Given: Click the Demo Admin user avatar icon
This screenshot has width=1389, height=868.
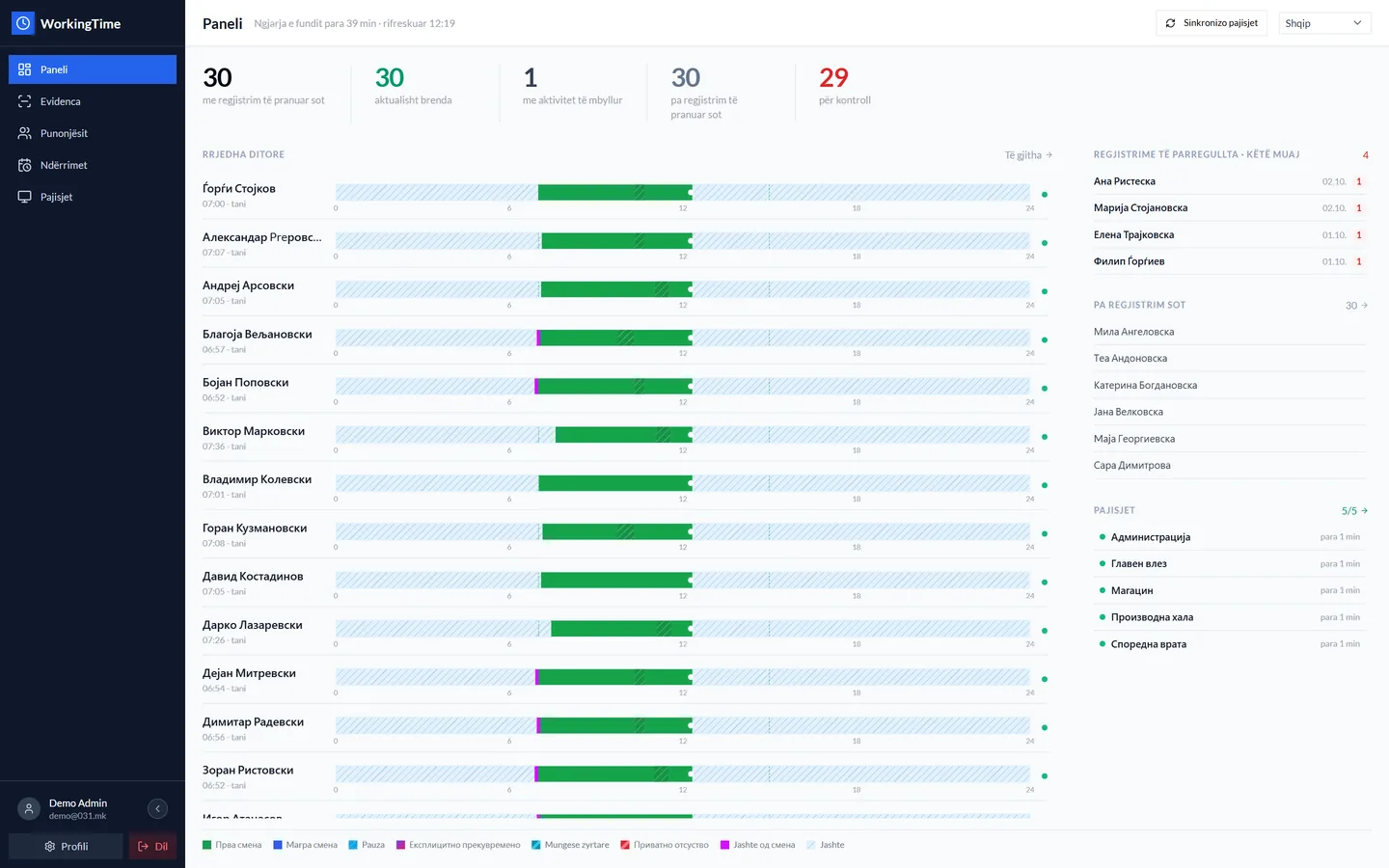Looking at the screenshot, I should 29,809.
